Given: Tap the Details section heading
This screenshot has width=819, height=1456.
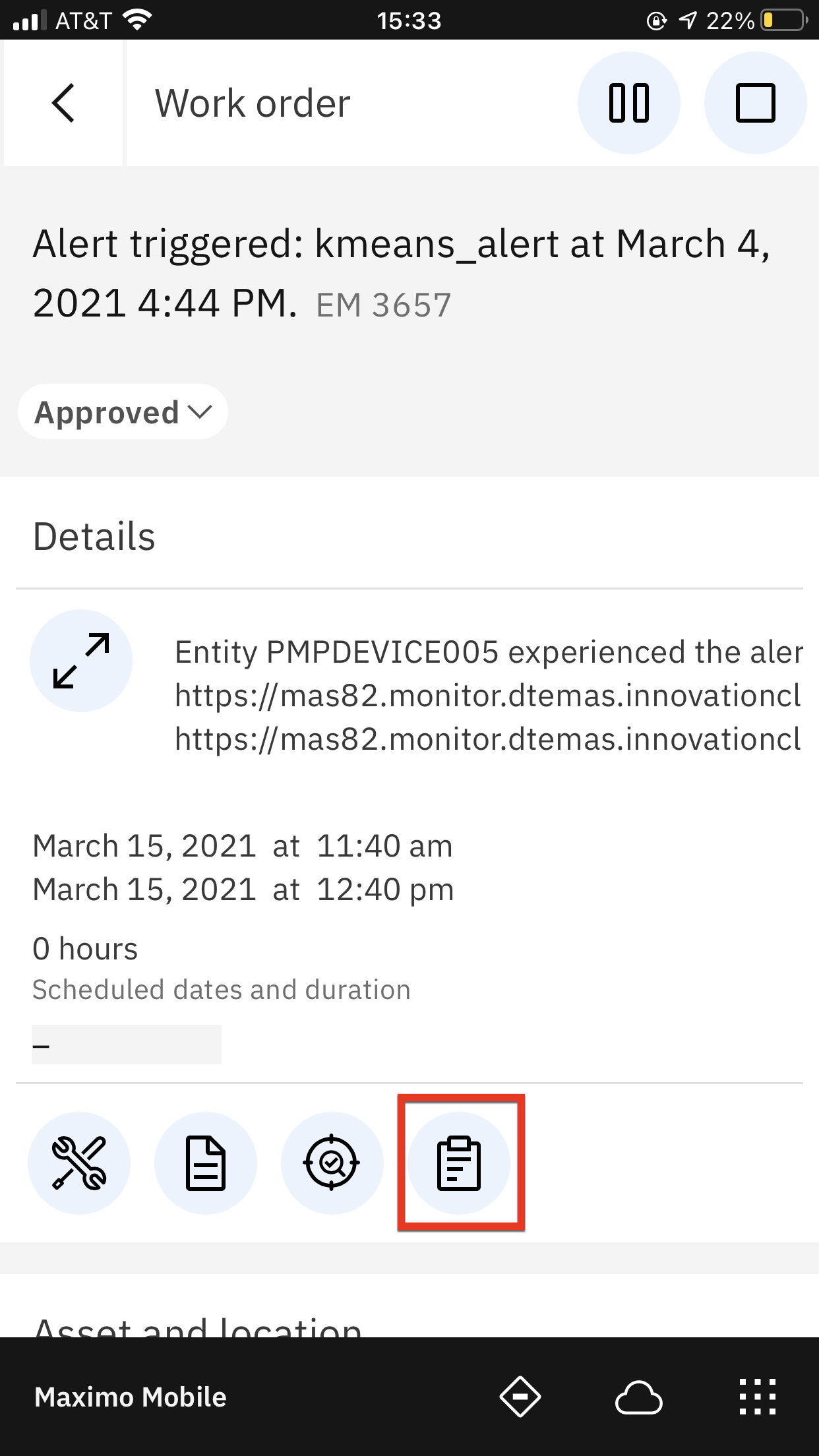Looking at the screenshot, I should pos(94,536).
